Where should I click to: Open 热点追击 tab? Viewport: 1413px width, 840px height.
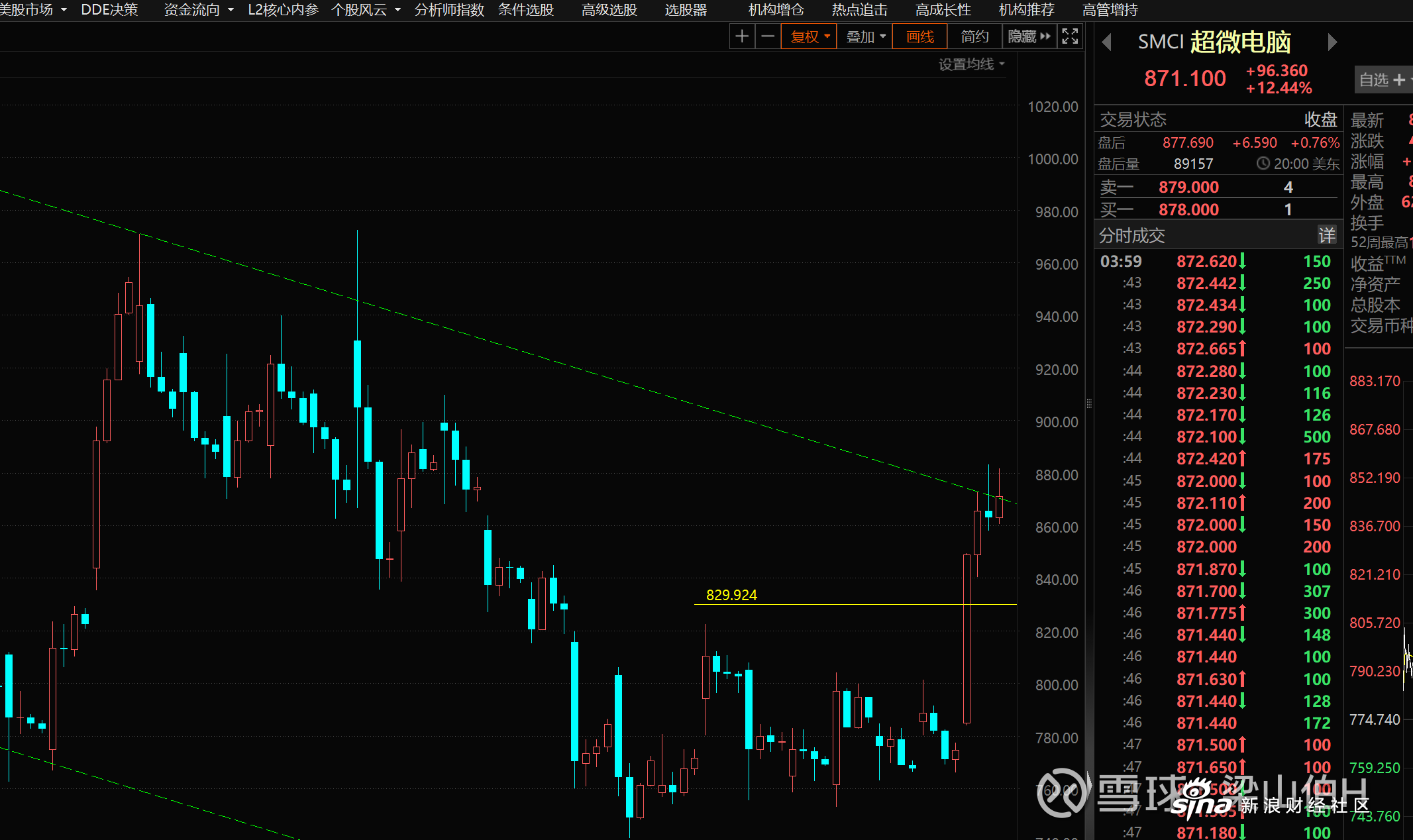click(x=860, y=10)
